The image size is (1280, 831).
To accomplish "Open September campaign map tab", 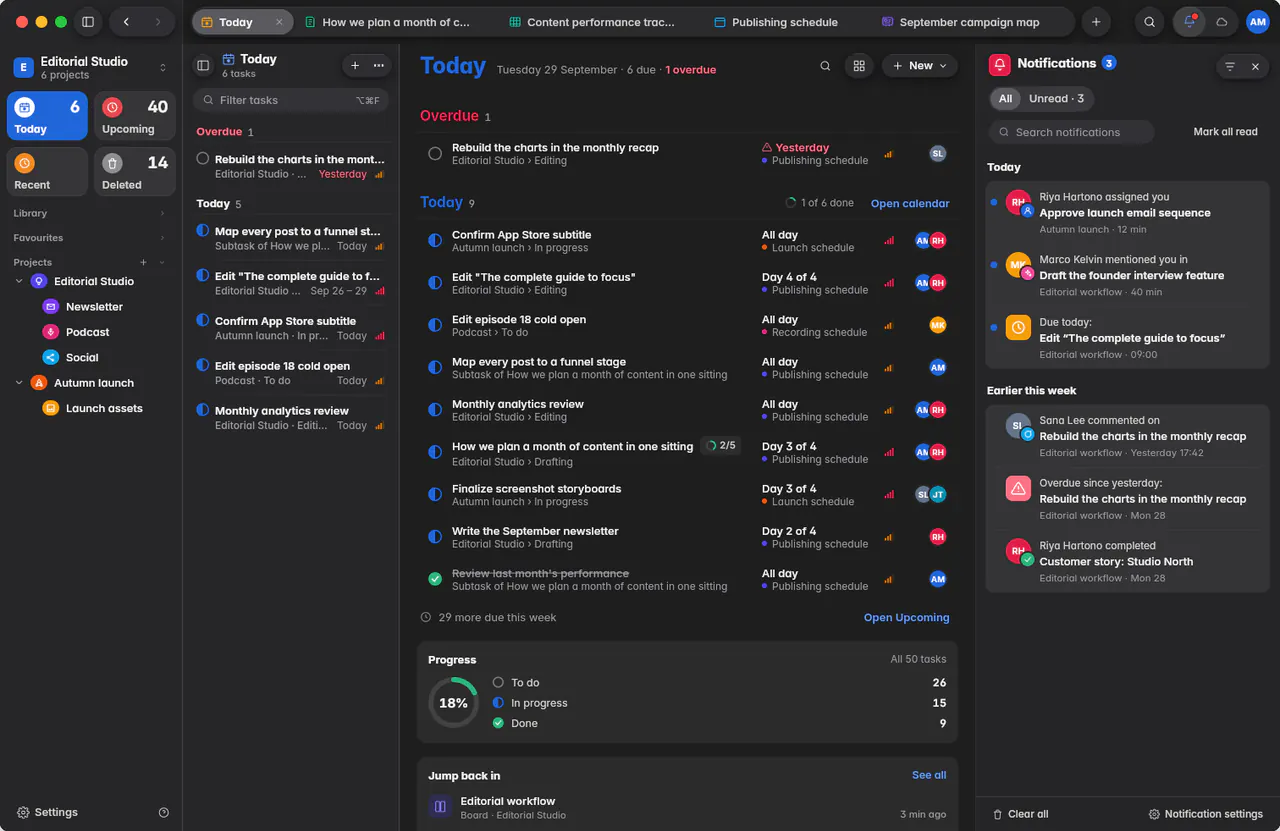I will coord(960,22).
